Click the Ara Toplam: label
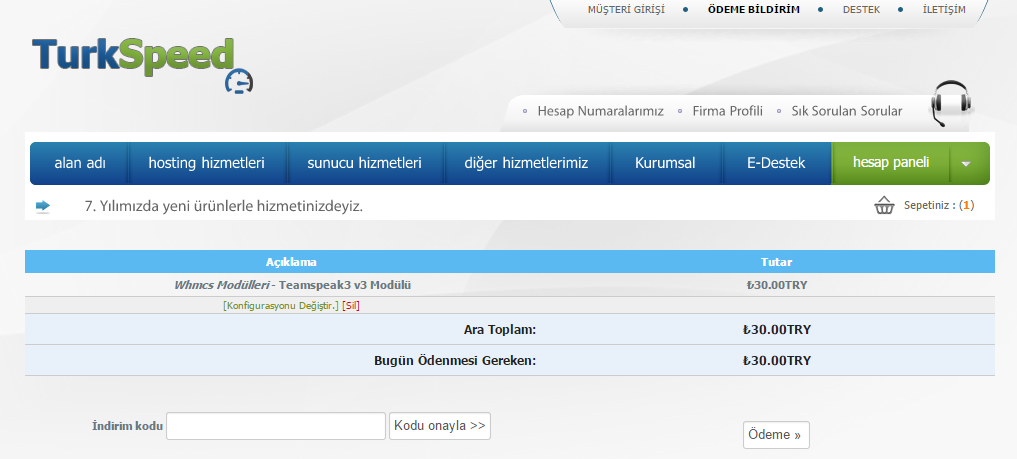This screenshot has width=1017, height=459. pos(499,329)
